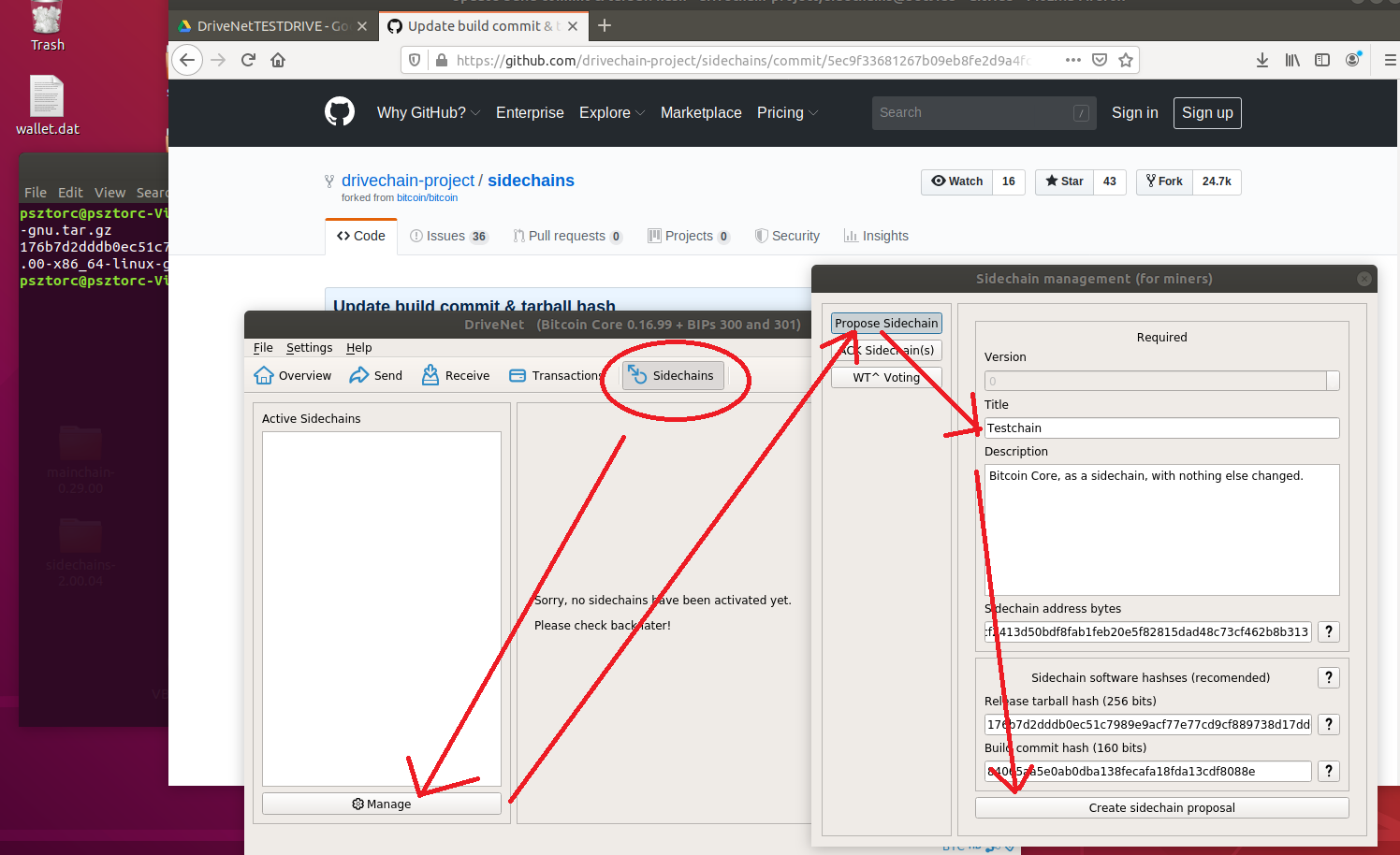Viewport: 1400px width, 855px height.
Task: Open Pull requests tab on GitHub
Action: coord(567,236)
